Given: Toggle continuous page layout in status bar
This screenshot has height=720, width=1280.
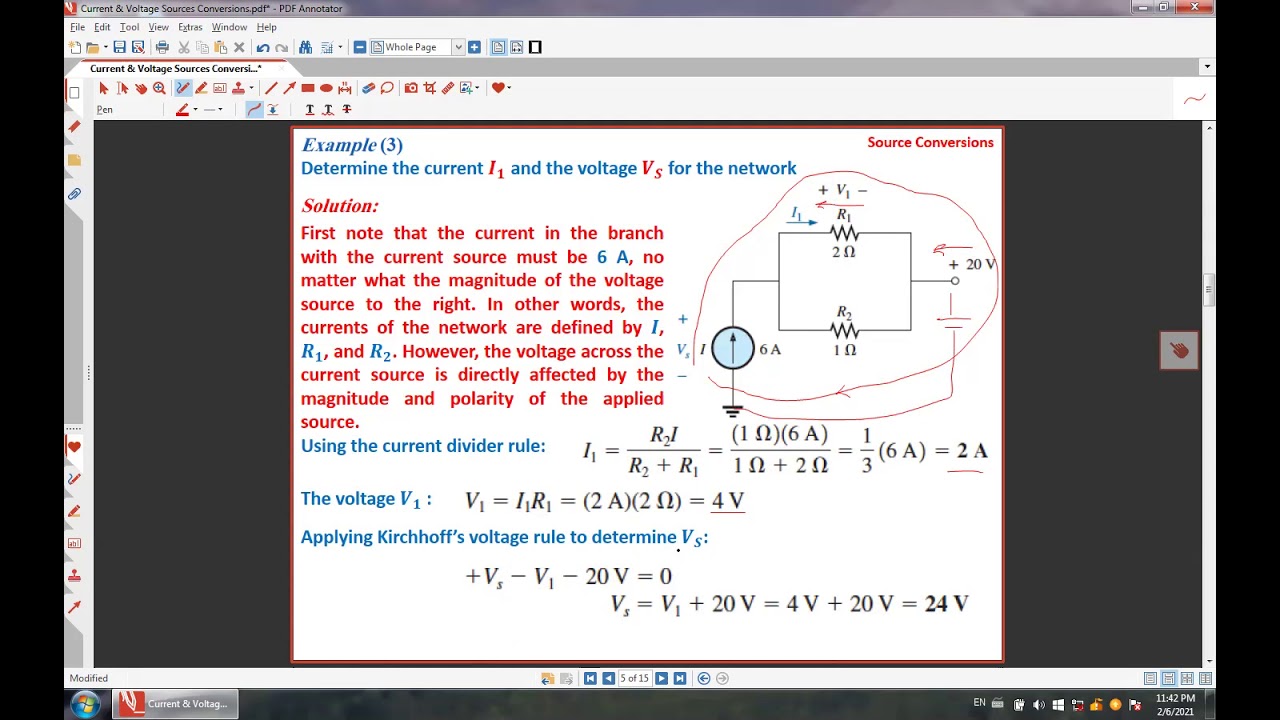Looking at the screenshot, I should 1168,678.
